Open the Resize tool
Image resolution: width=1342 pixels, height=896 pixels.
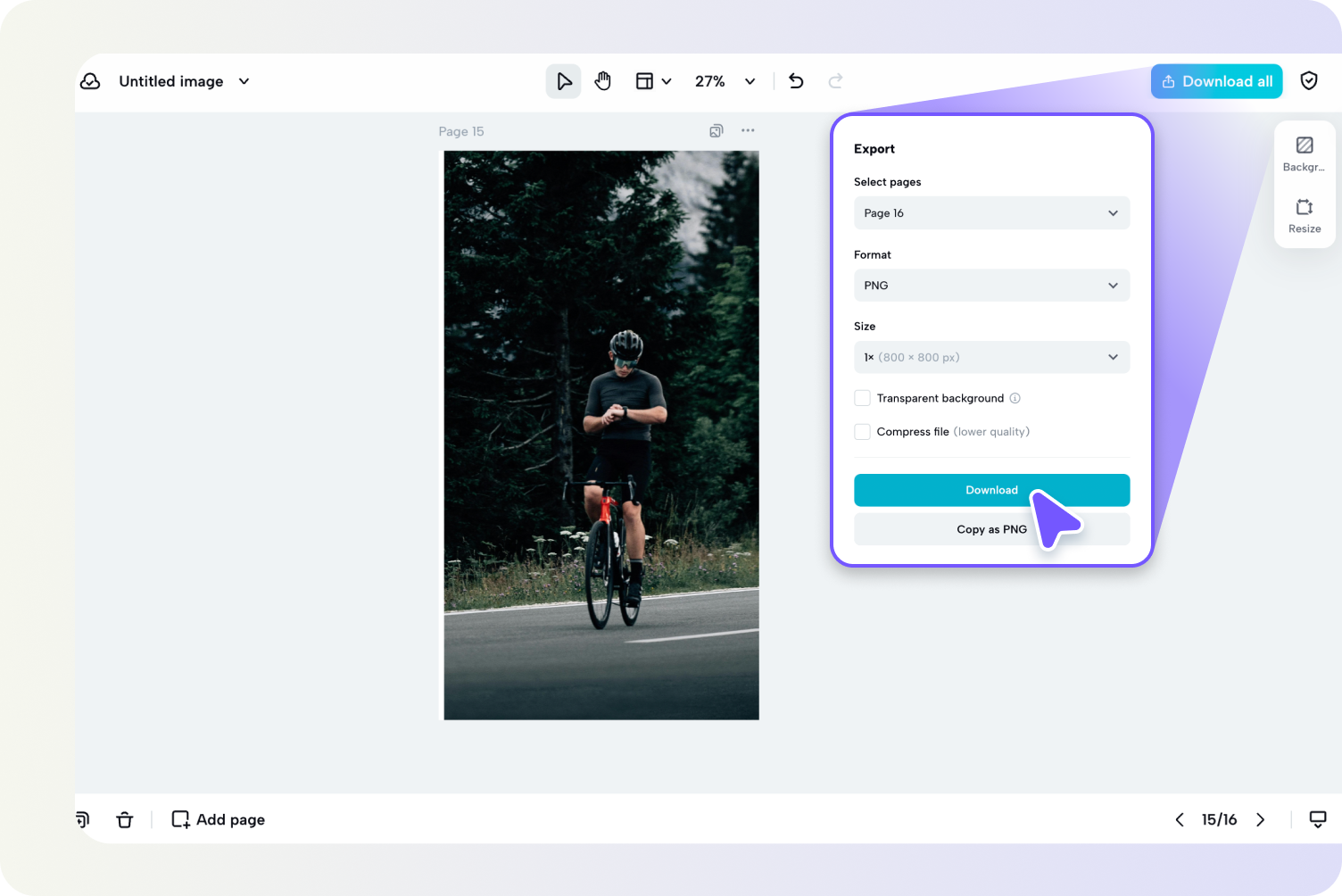tap(1304, 215)
